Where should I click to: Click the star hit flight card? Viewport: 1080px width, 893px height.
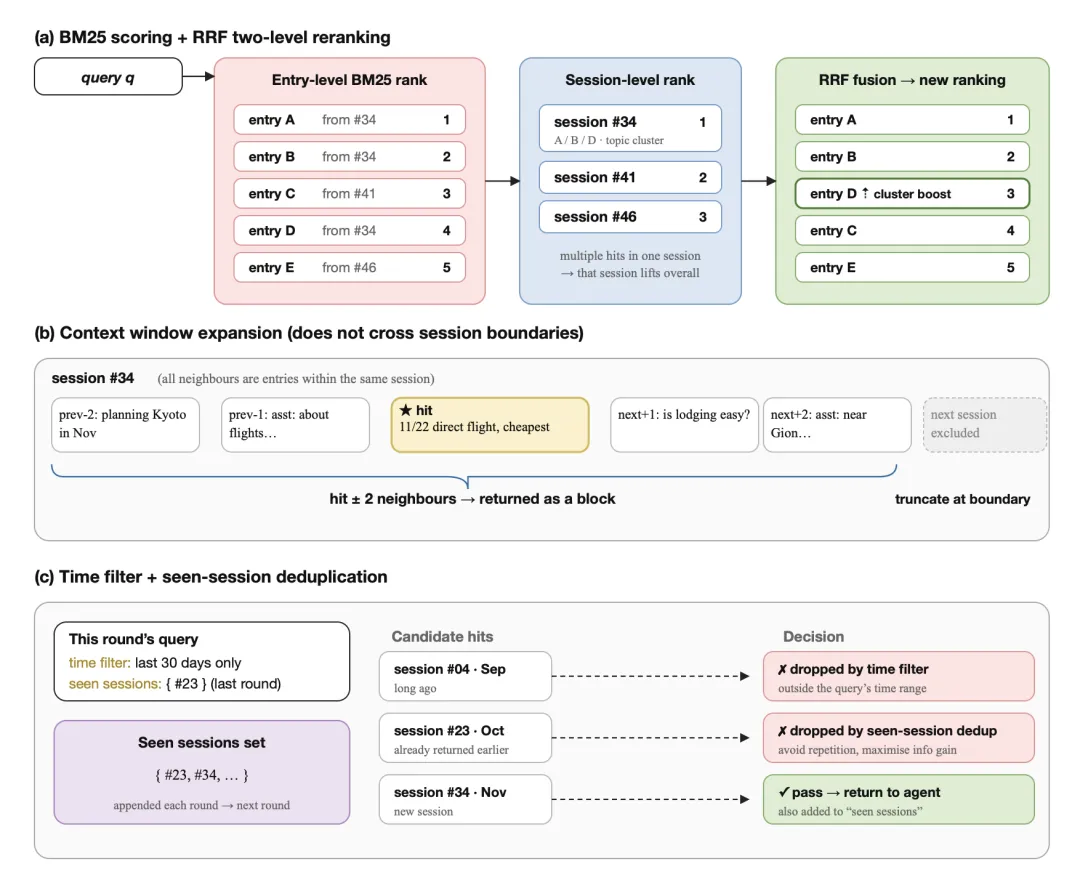coord(490,425)
